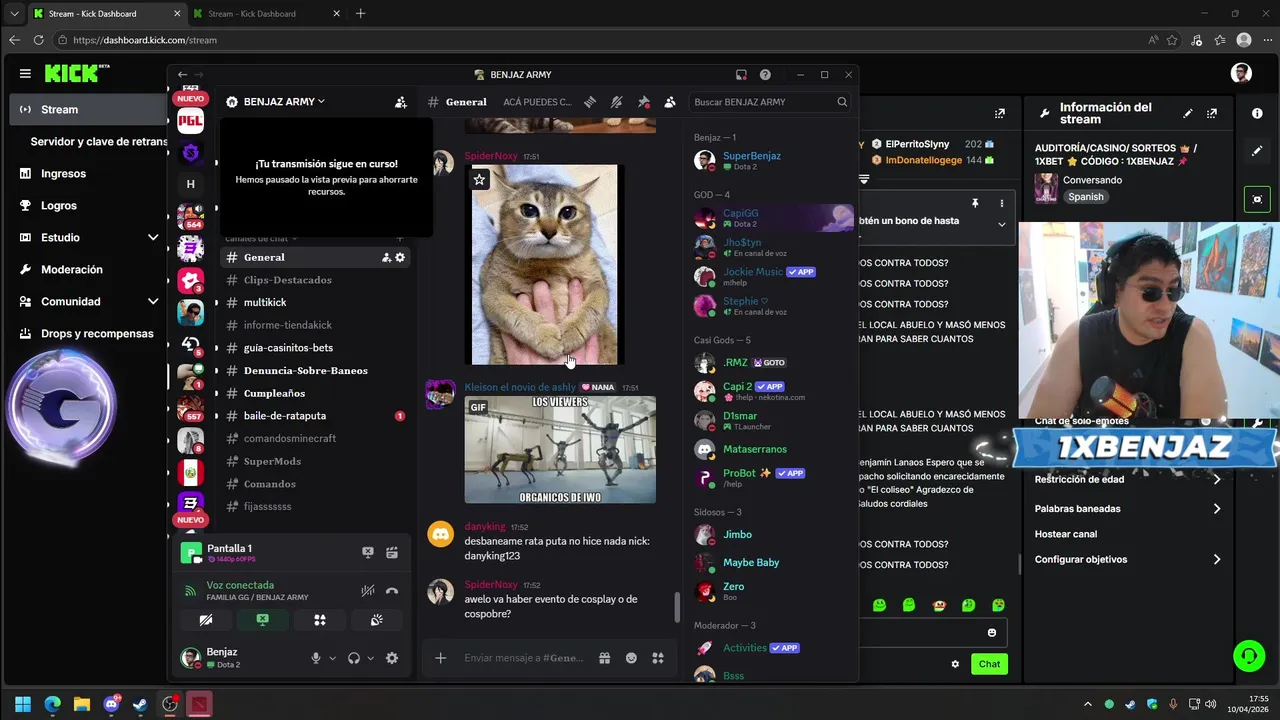The height and width of the screenshot is (720, 1280).
Task: Click Discord message input field
Action: tap(525, 658)
